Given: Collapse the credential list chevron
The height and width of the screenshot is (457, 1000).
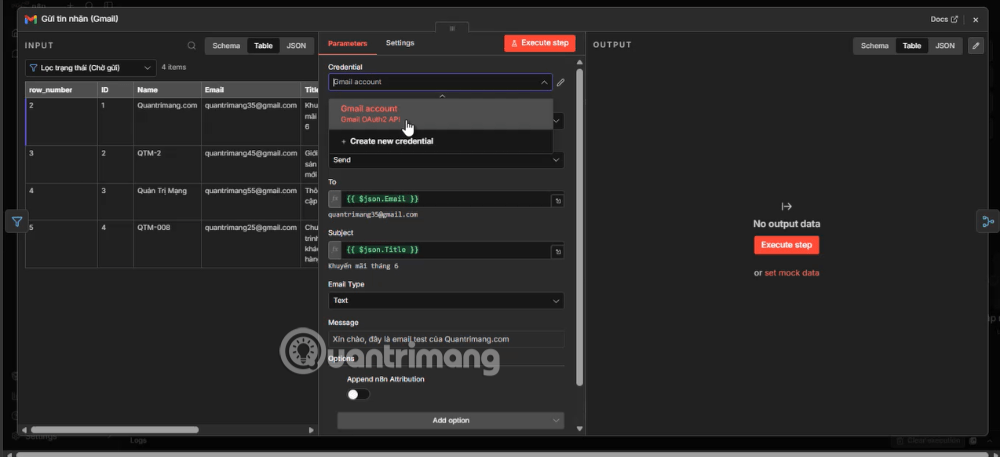Looking at the screenshot, I should click(x=544, y=82).
